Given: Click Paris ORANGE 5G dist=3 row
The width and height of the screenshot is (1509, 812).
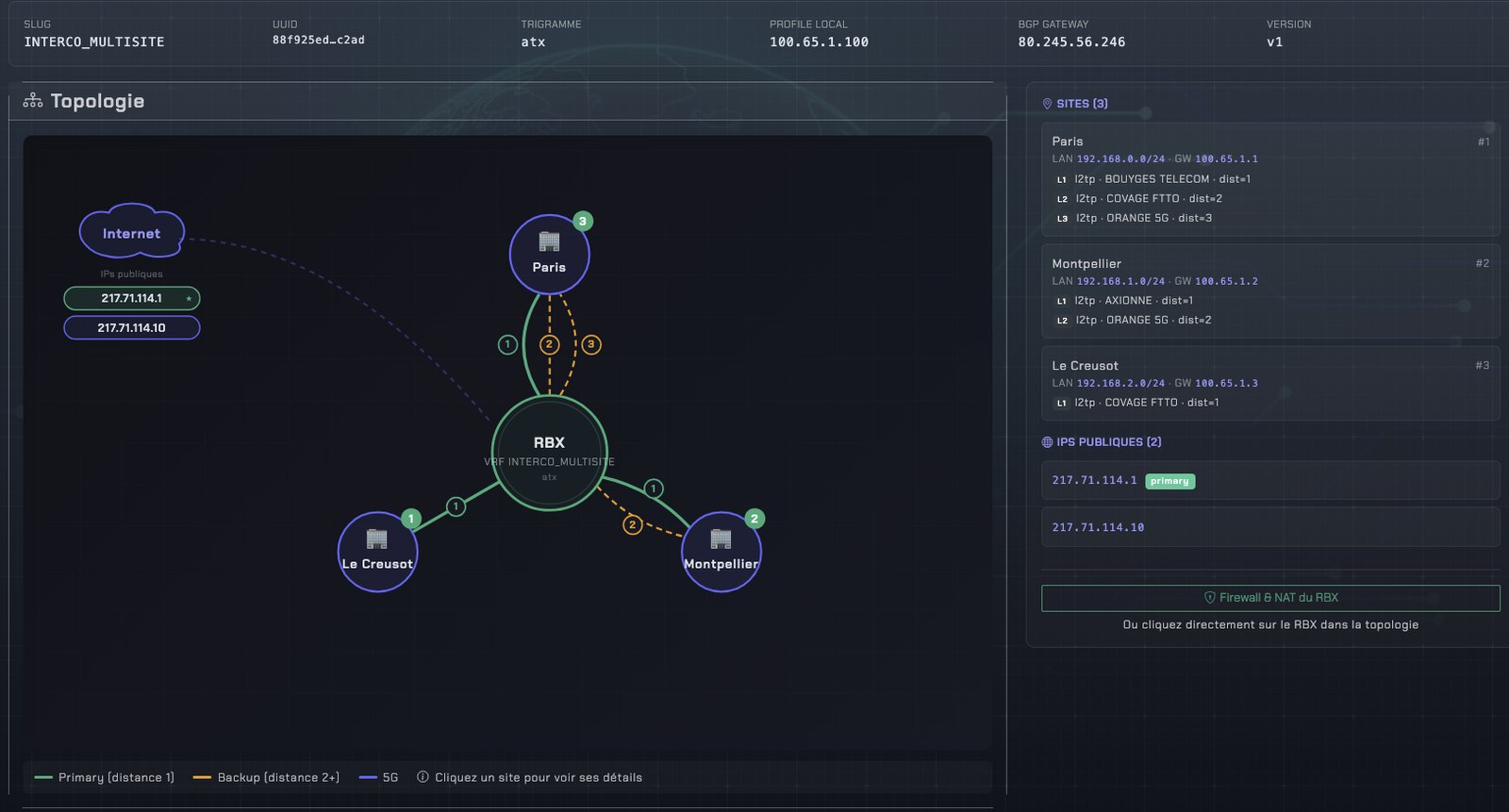Looking at the screenshot, I should 1134,218.
